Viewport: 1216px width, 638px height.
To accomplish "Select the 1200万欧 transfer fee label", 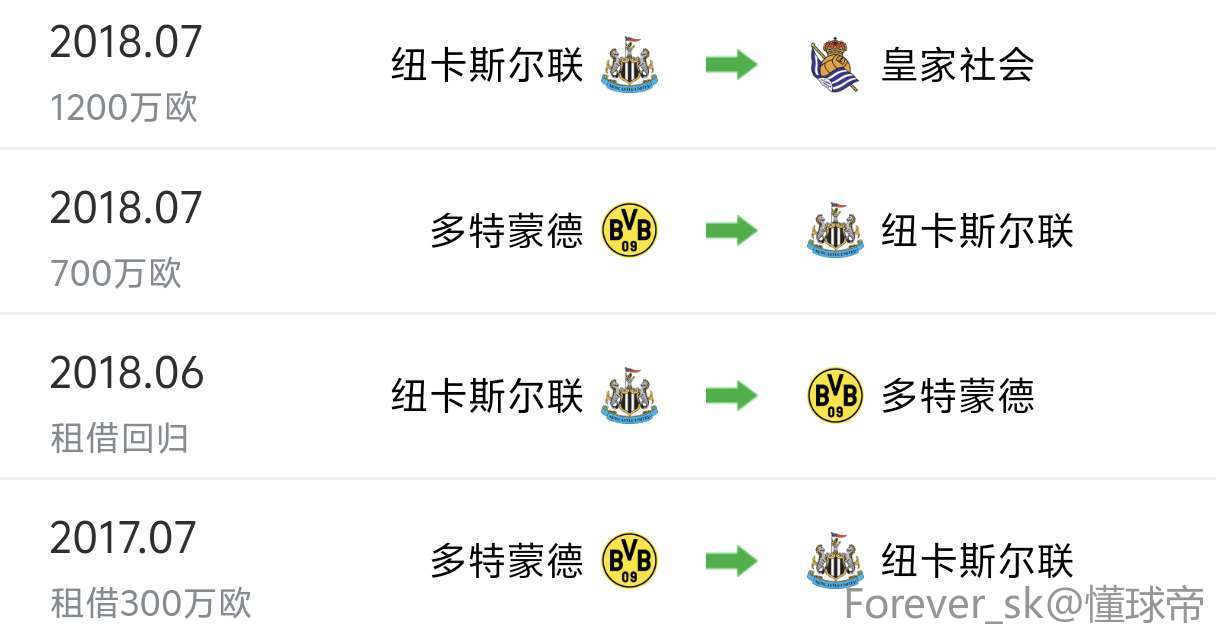I will point(124,108).
